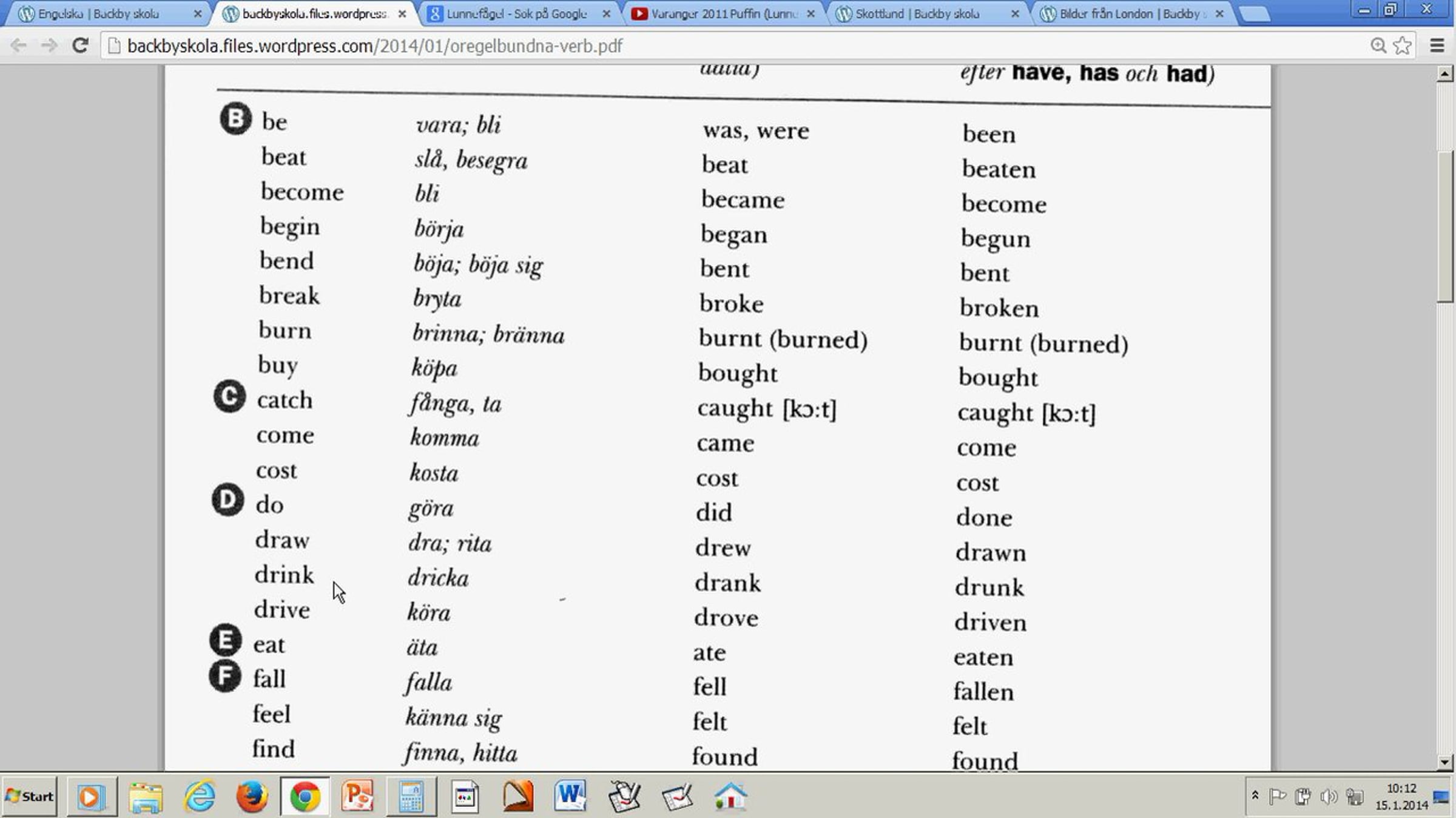Viewport: 1456px width, 818px height.
Task: Open the house icon app on the taskbar
Action: (730, 796)
